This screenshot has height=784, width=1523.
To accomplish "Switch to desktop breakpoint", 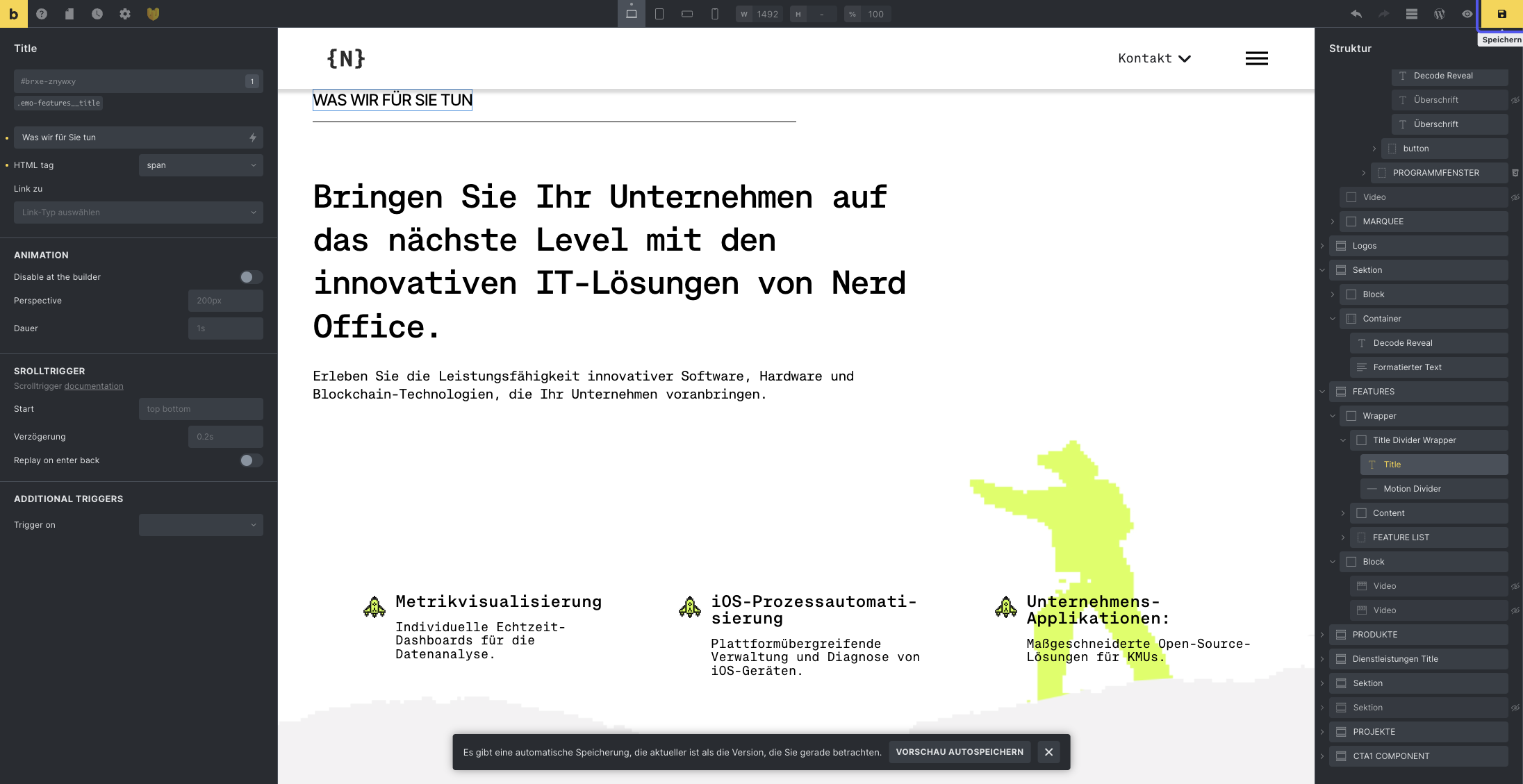I will click(x=632, y=14).
